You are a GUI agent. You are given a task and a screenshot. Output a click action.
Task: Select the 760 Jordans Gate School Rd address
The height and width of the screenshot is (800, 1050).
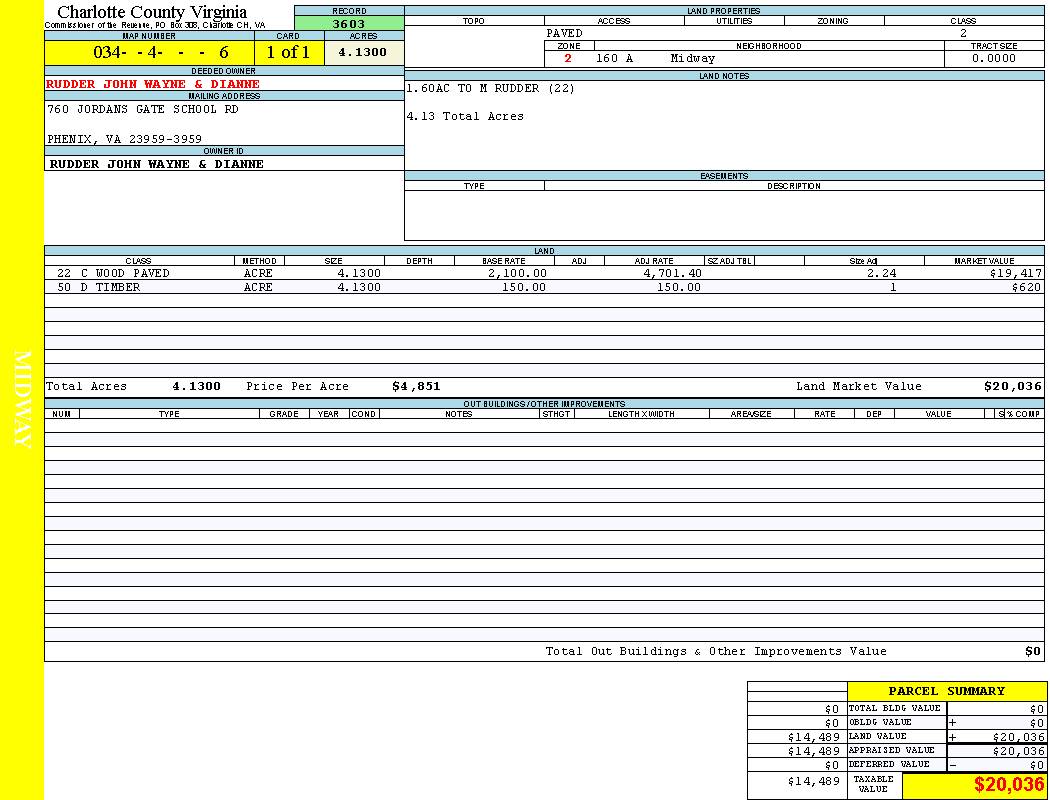coord(143,110)
